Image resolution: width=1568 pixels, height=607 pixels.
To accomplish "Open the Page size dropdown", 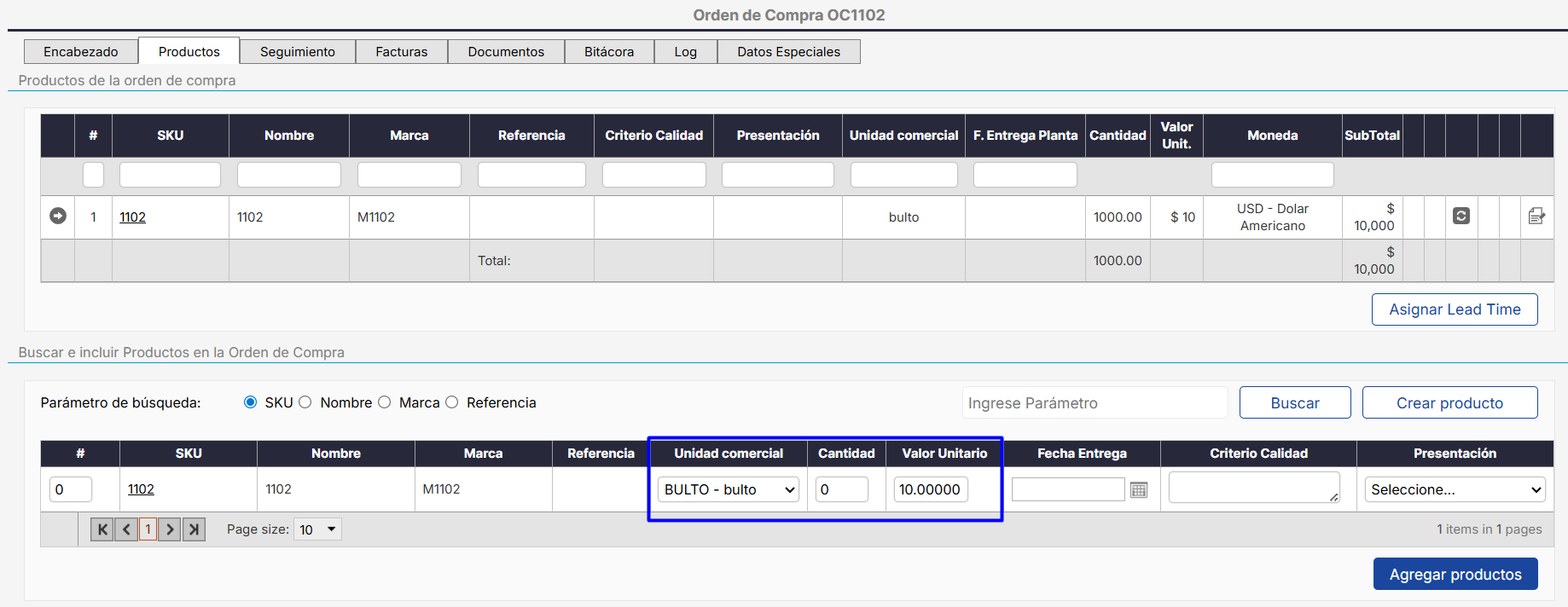I will pos(317,529).
